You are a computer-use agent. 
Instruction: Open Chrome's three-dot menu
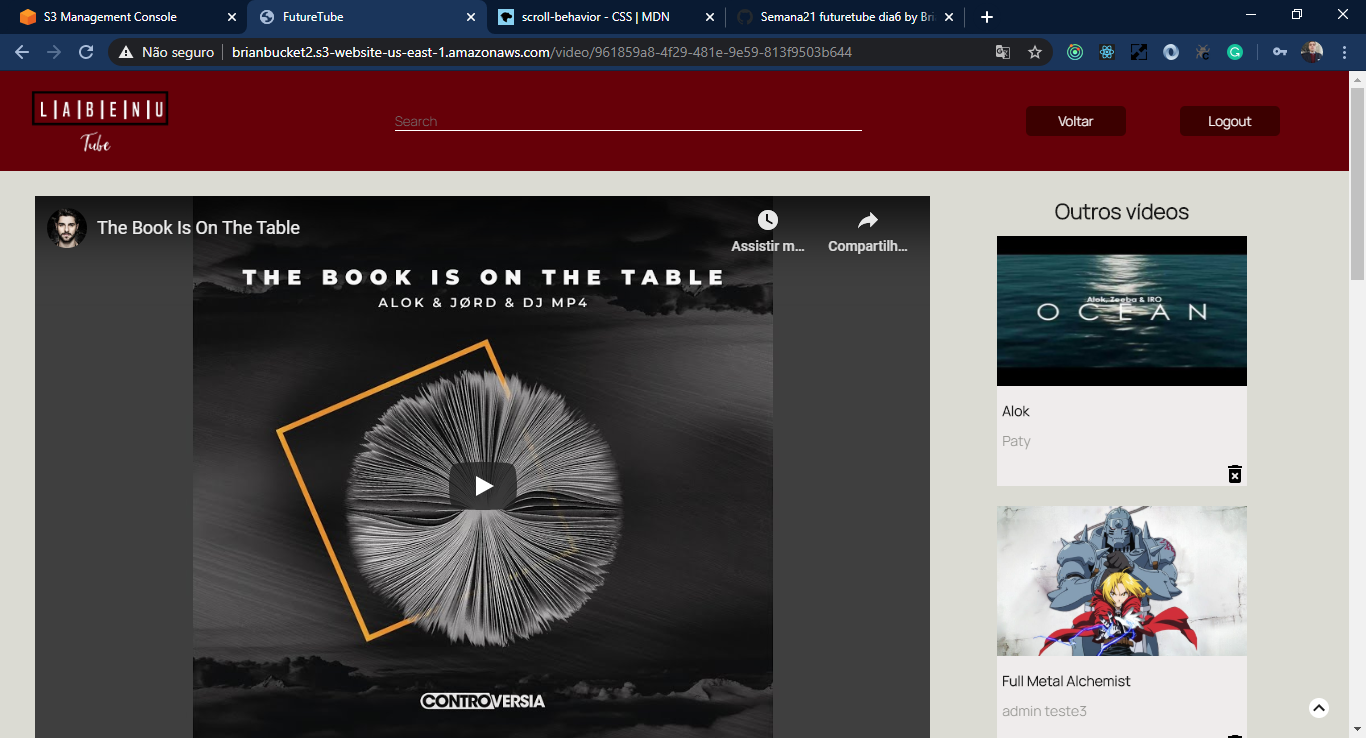(x=1343, y=52)
